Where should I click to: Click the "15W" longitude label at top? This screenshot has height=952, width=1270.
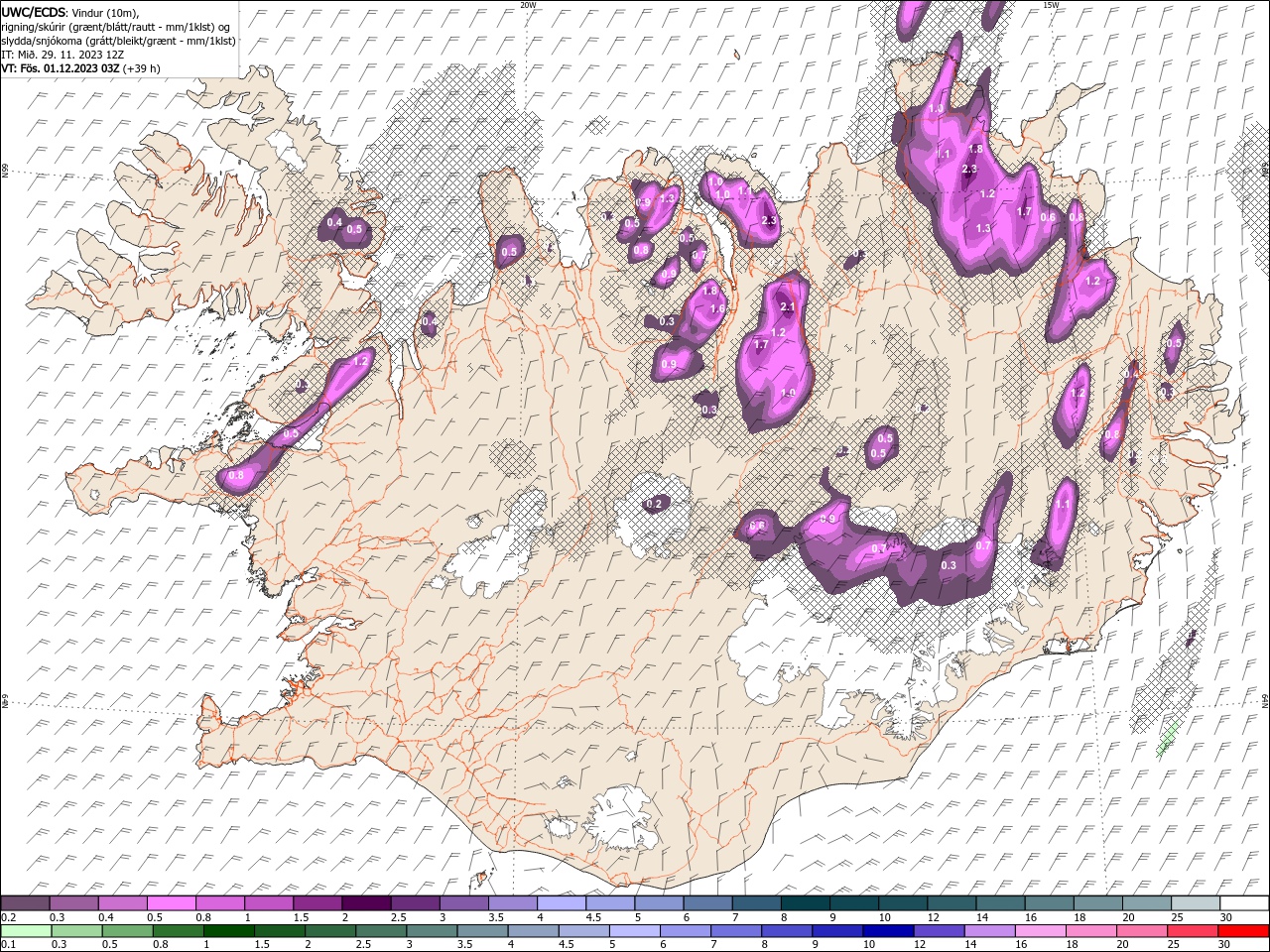click(1051, 5)
